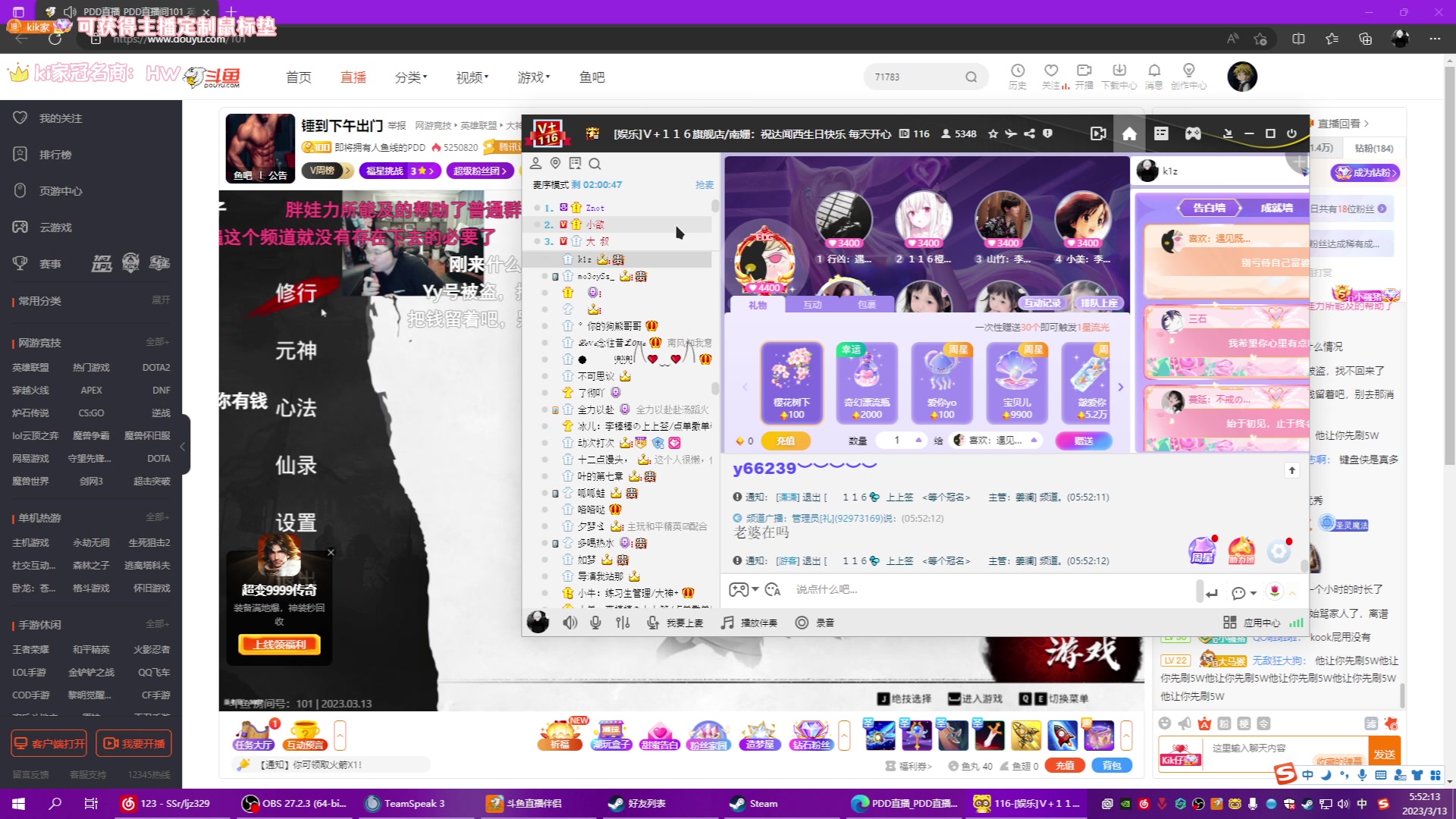Open OBS from the Windows taskbar
1456x819 pixels.
click(x=294, y=803)
